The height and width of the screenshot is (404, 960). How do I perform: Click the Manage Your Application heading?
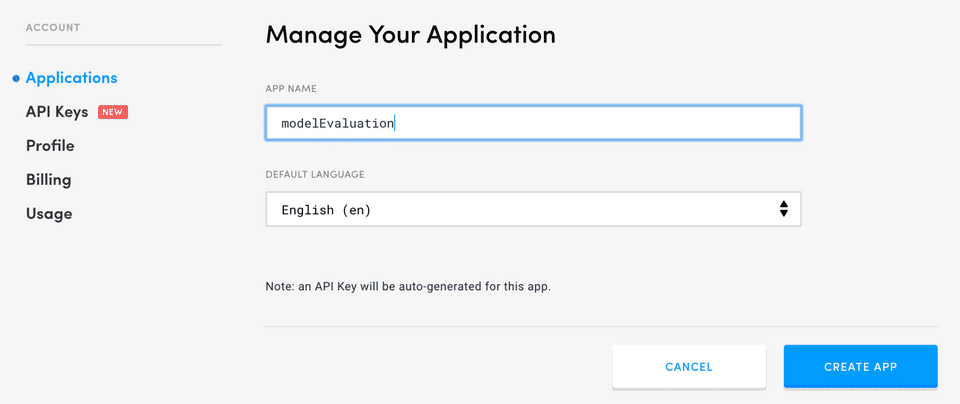click(x=410, y=35)
